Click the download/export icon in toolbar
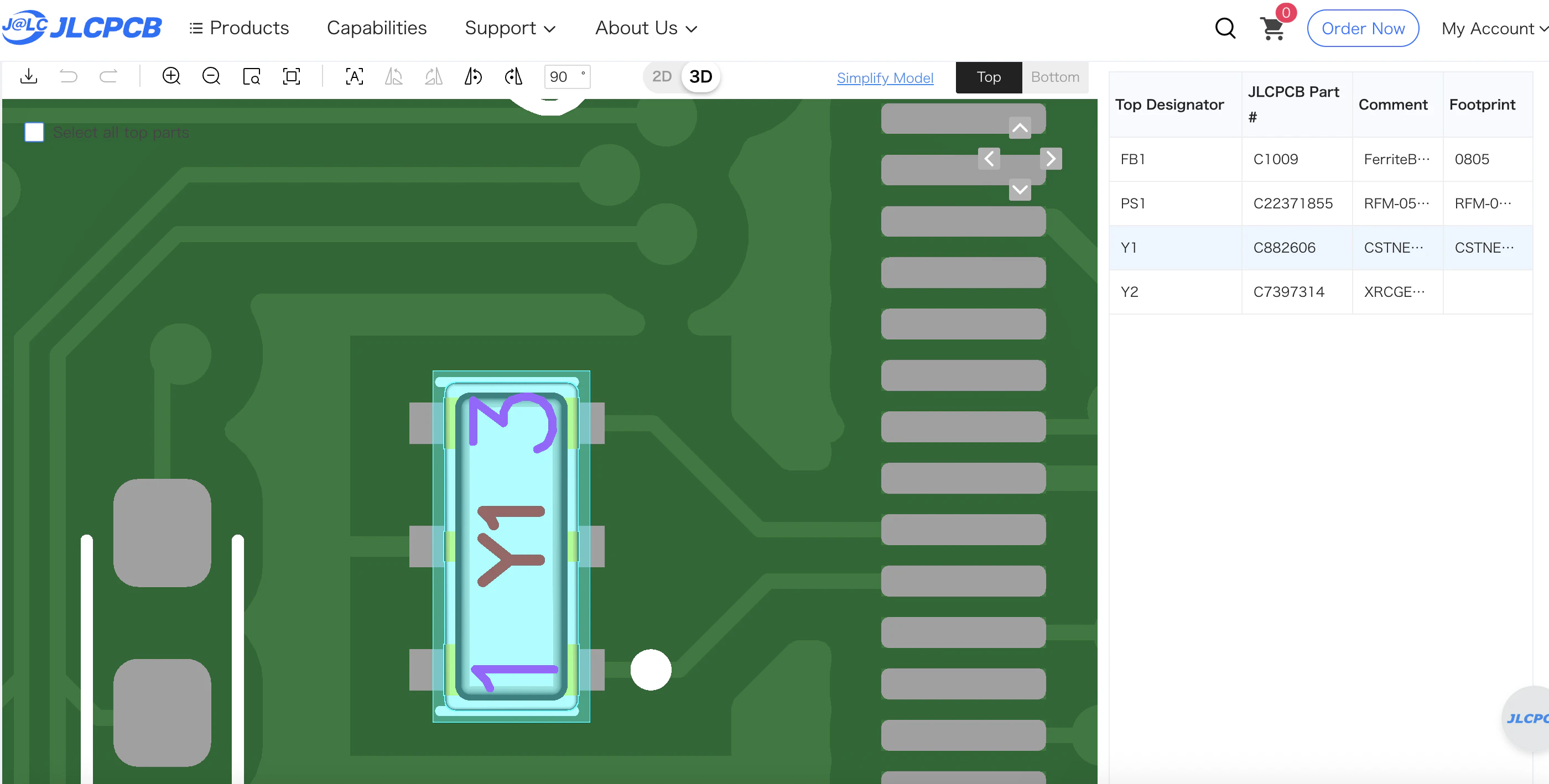This screenshot has width=1549, height=784. pyautogui.click(x=28, y=76)
